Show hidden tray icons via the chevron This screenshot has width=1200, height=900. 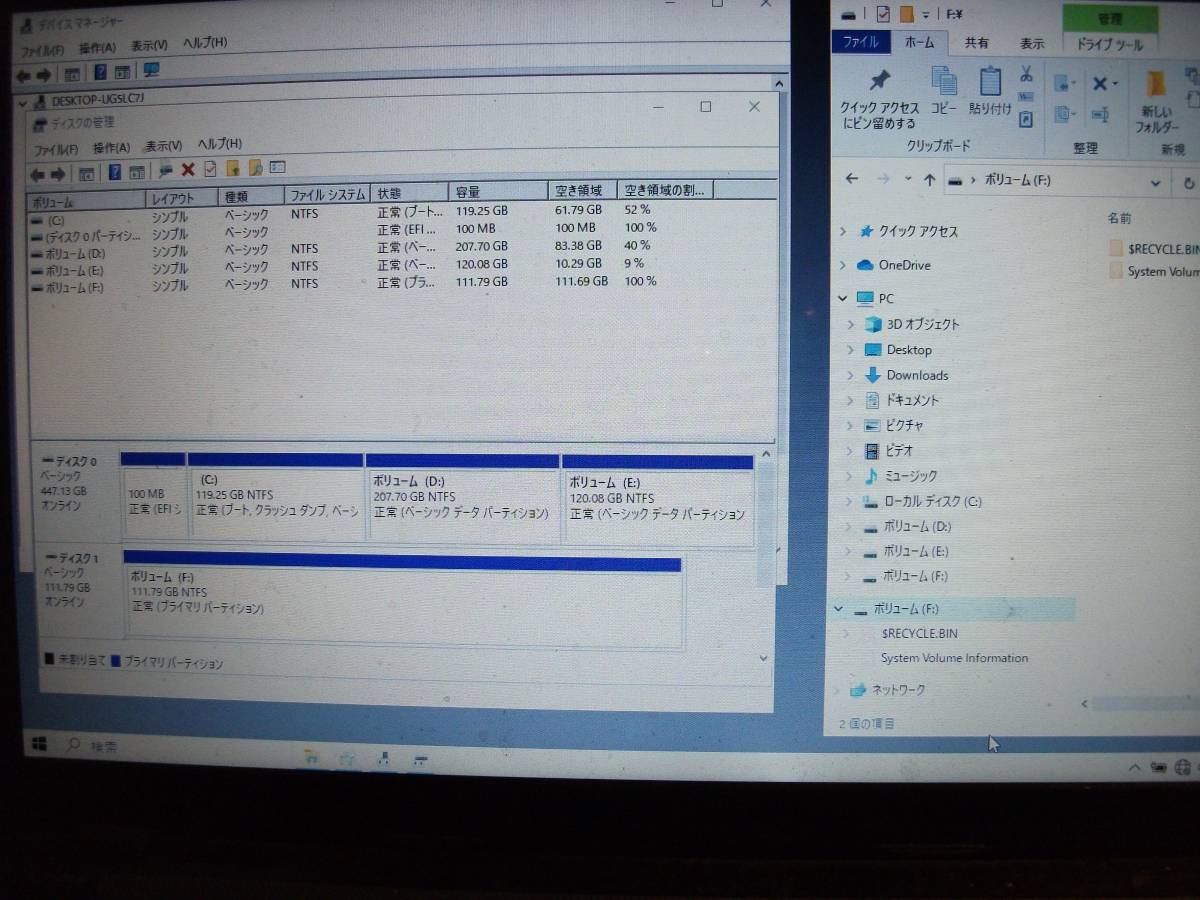pyautogui.click(x=1133, y=768)
